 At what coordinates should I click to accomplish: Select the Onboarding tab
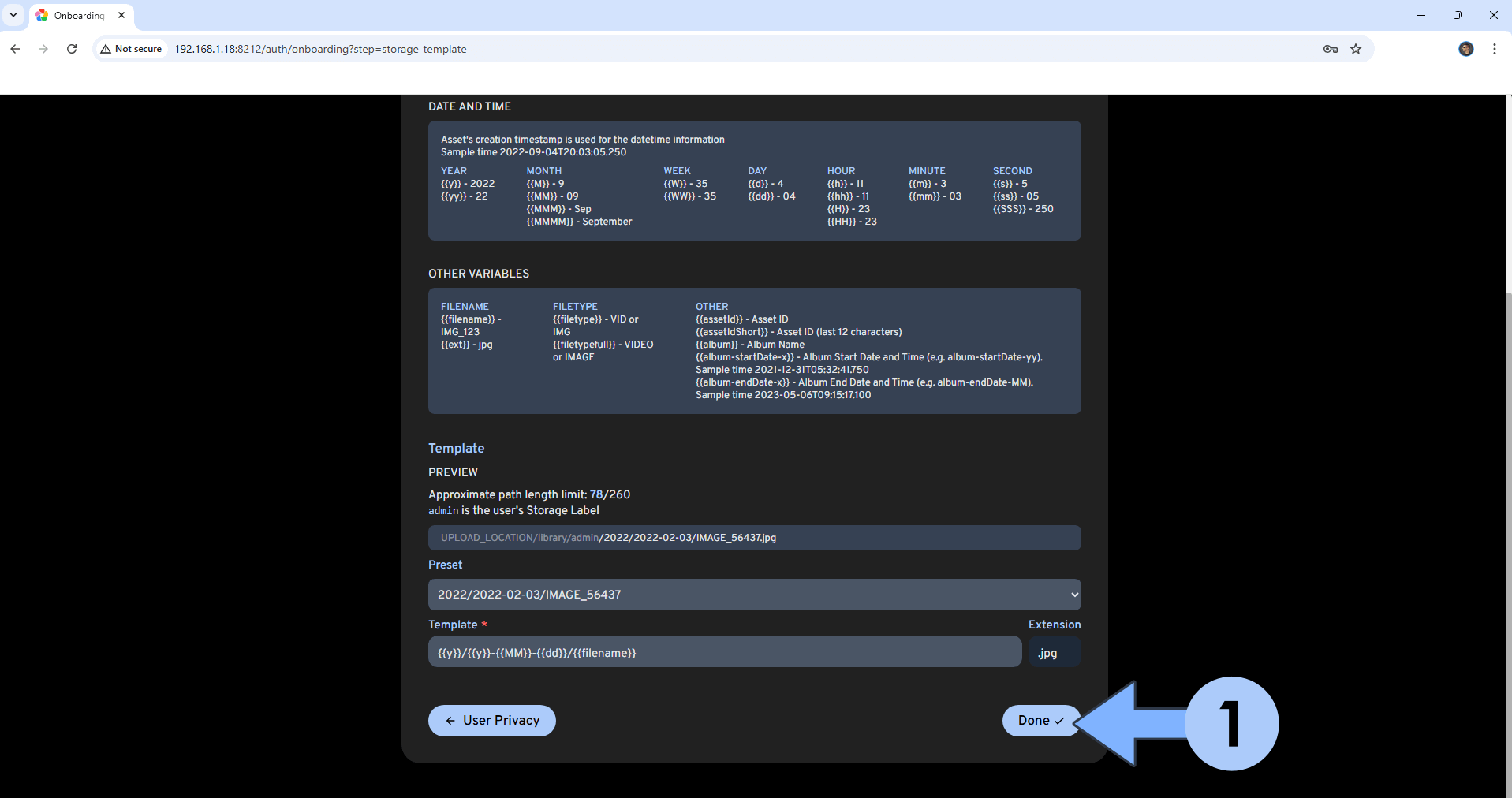point(81,16)
